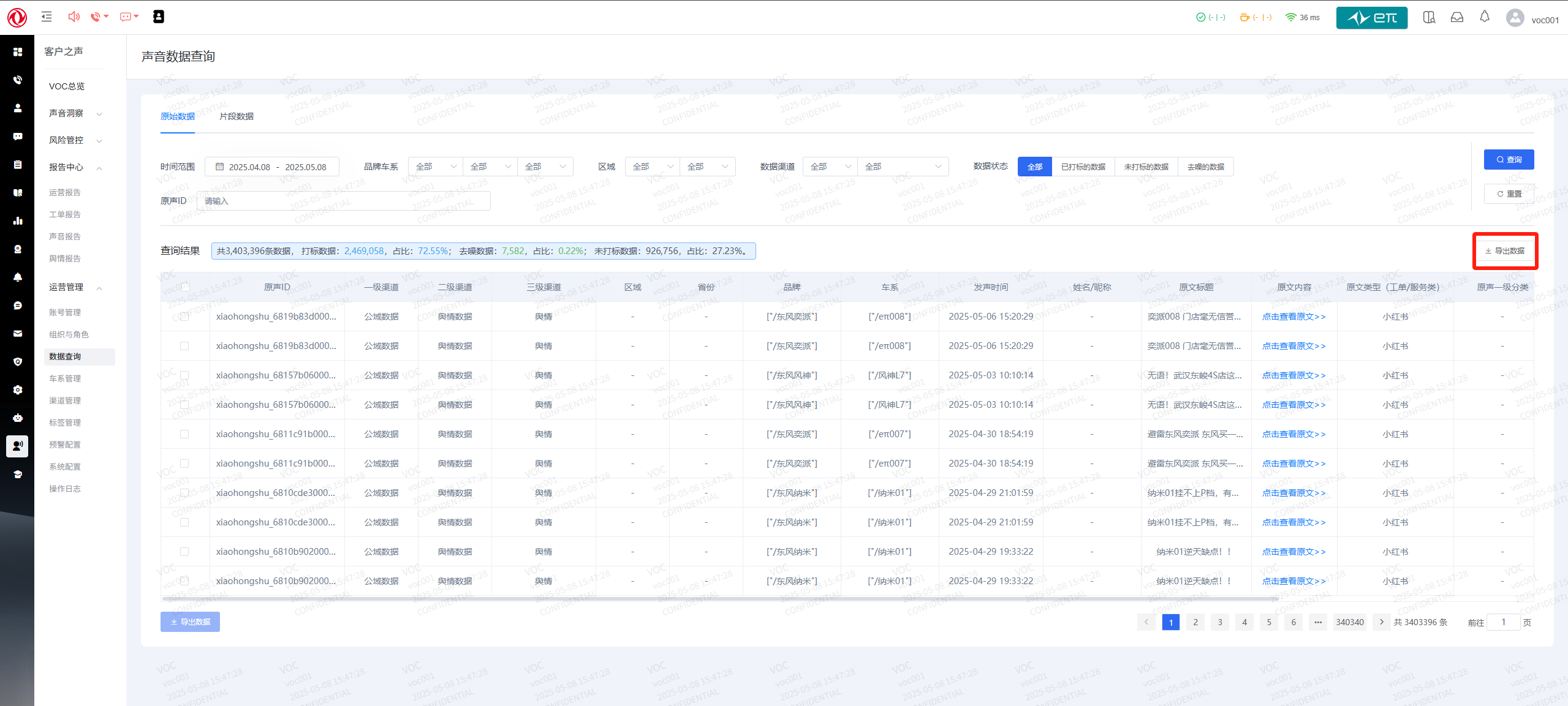Click the envelope mail icon in left rail
This screenshot has height=706, width=1568.
coord(18,333)
